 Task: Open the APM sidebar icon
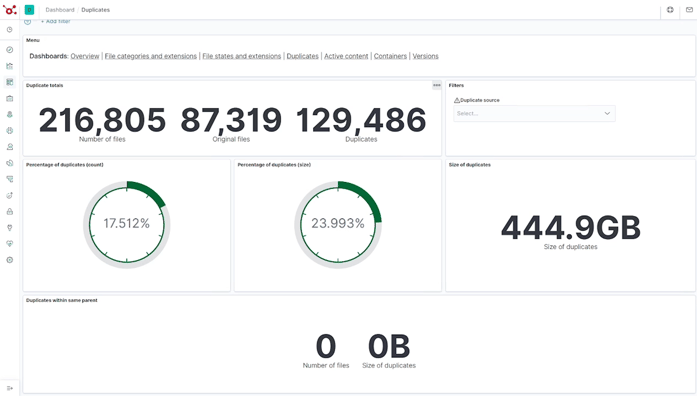10,179
